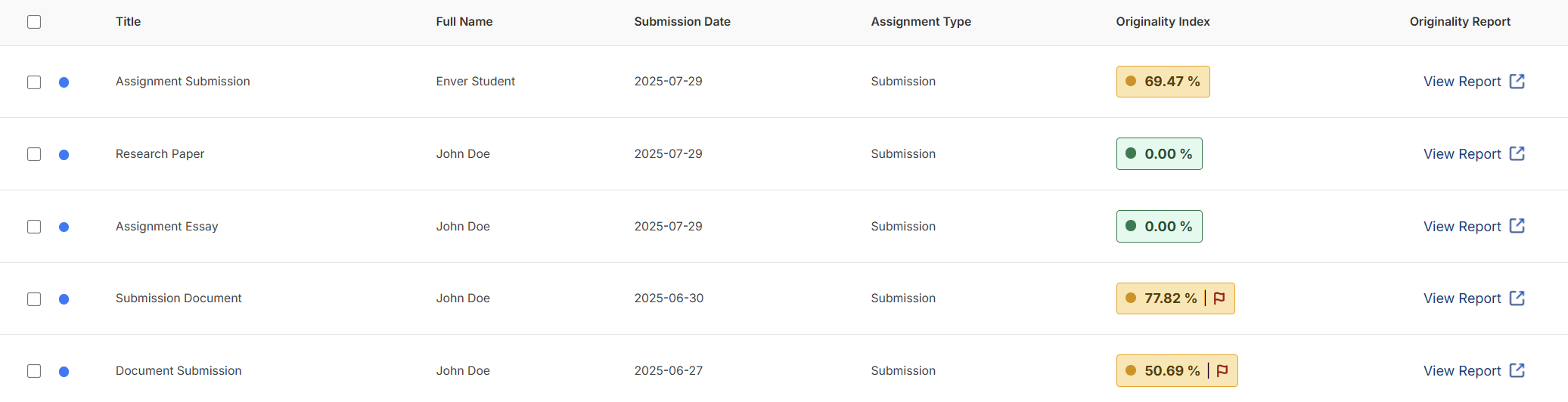
Task: Sort by Originality Index column header
Action: coord(1163,22)
